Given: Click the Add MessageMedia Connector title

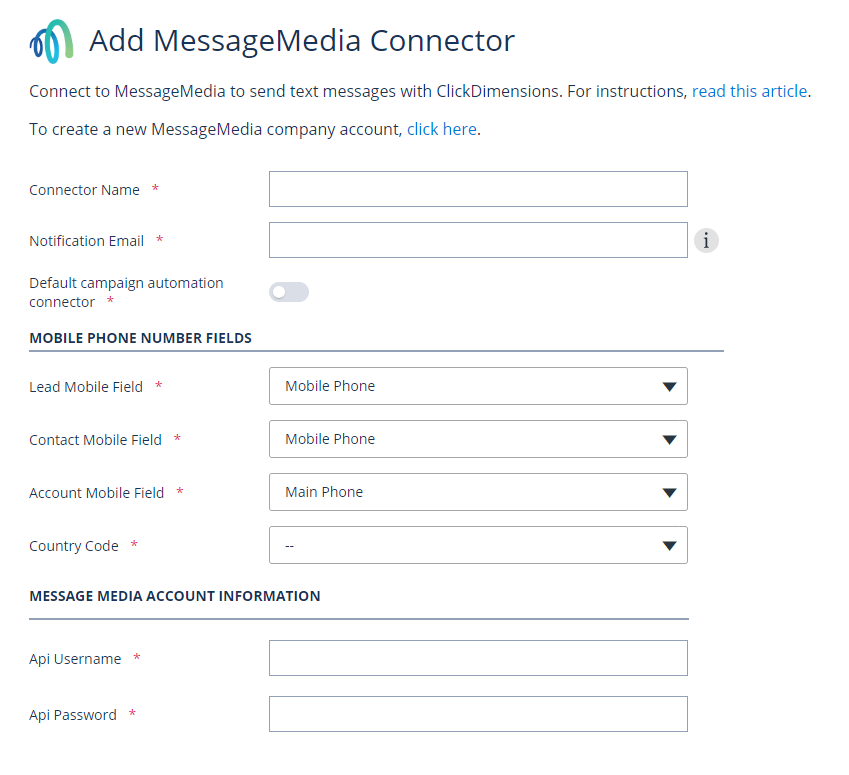Looking at the screenshot, I should (x=301, y=41).
